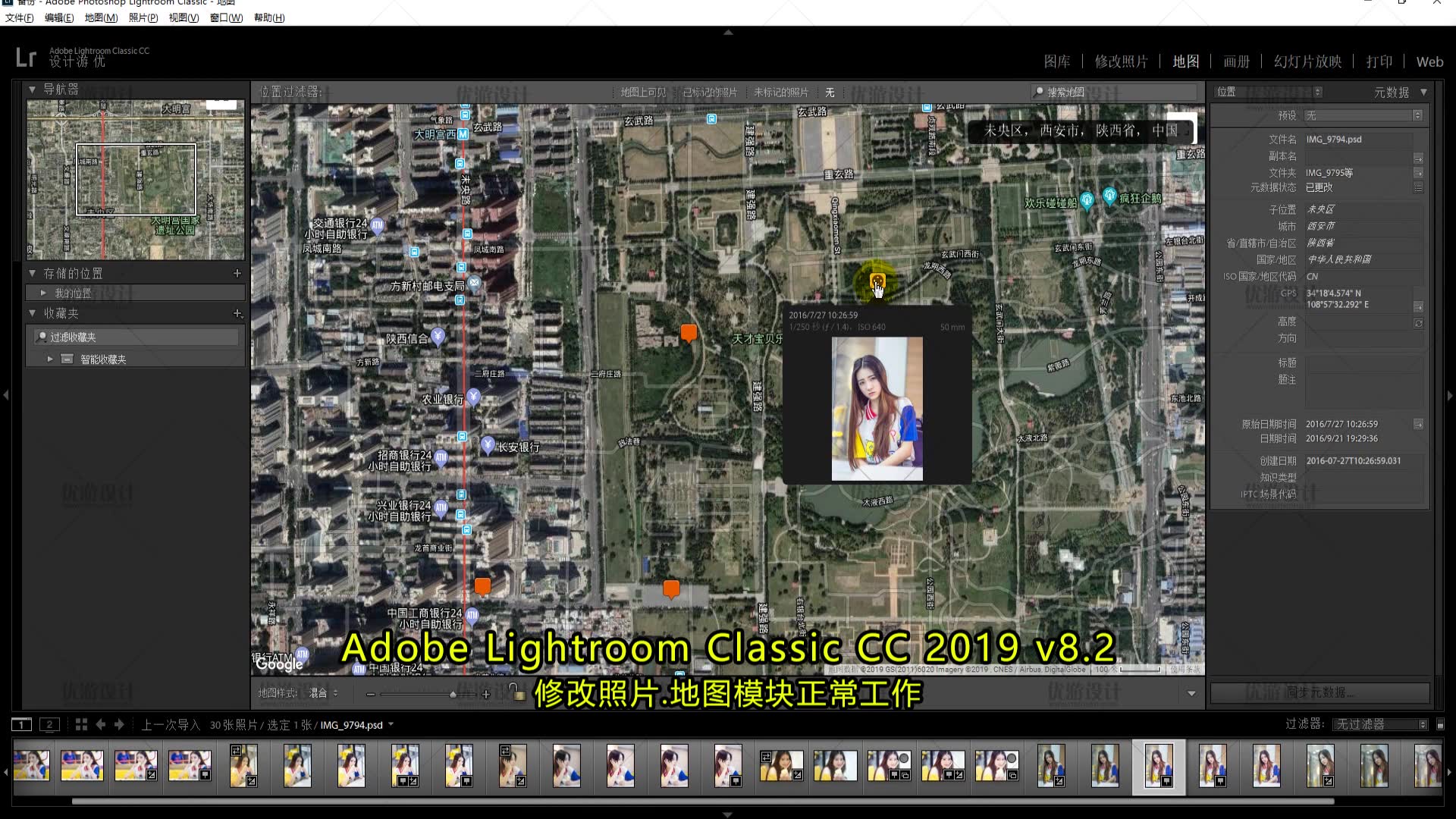Go back with left arrow in filmstrip bar
The image size is (1456, 819).
(x=100, y=724)
